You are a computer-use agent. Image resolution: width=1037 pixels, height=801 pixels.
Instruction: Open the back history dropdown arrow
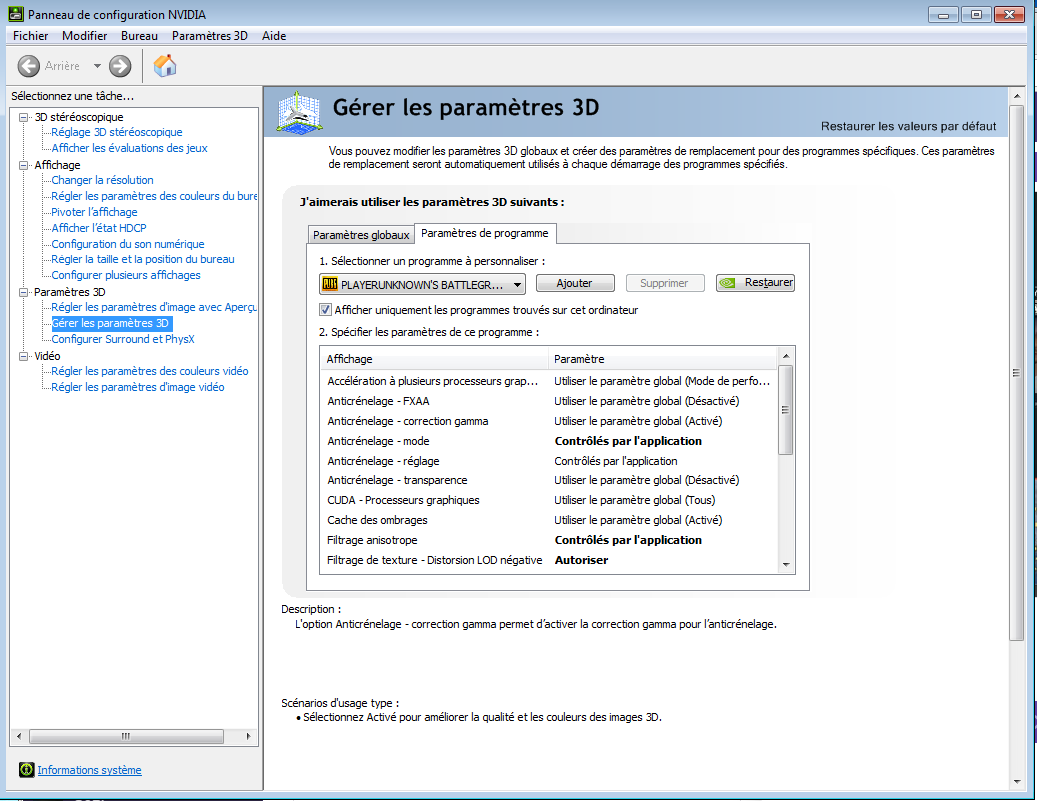pyautogui.click(x=97, y=66)
